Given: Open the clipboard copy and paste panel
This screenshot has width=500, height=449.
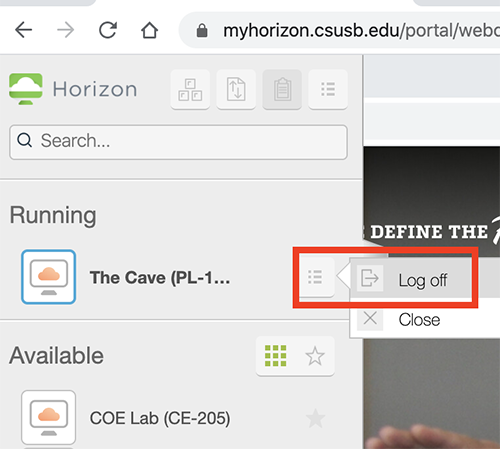Looking at the screenshot, I should pyautogui.click(x=282, y=89).
